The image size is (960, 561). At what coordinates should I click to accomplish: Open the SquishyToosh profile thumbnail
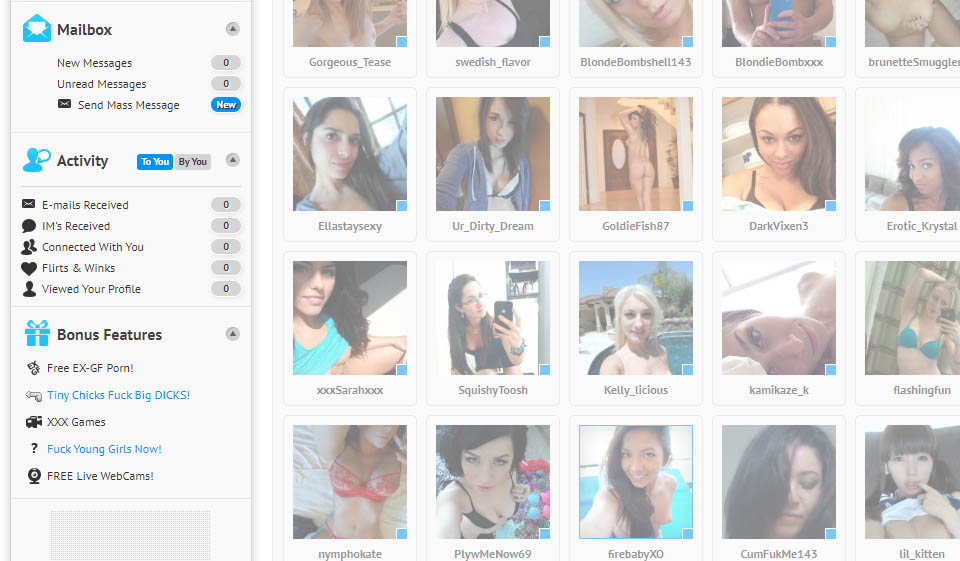[x=493, y=318]
